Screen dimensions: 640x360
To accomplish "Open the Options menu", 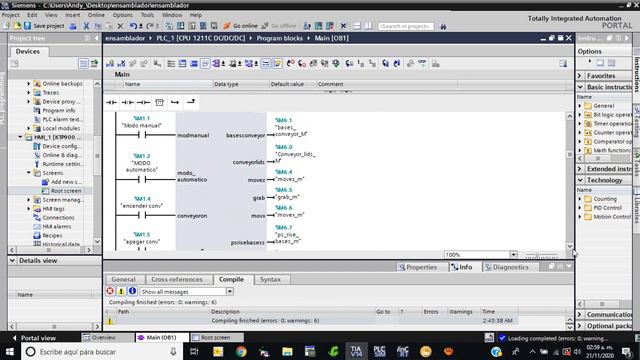I will 123,15.
